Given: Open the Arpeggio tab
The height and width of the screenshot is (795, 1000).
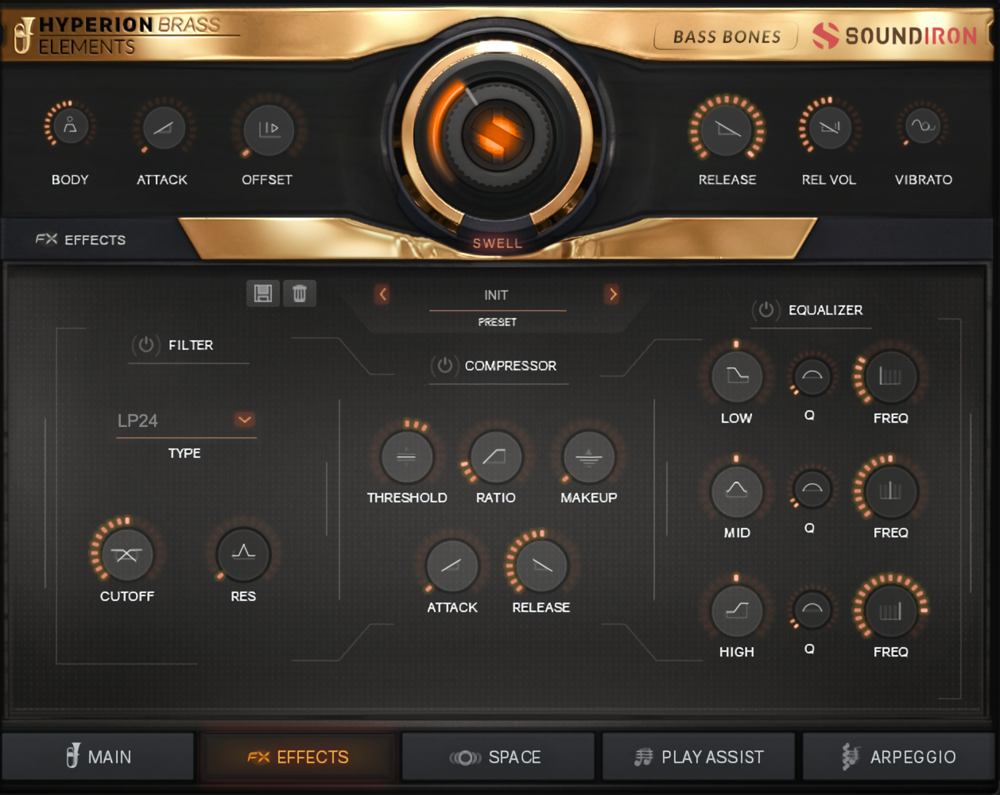Looking at the screenshot, I should pyautogui.click(x=899, y=757).
